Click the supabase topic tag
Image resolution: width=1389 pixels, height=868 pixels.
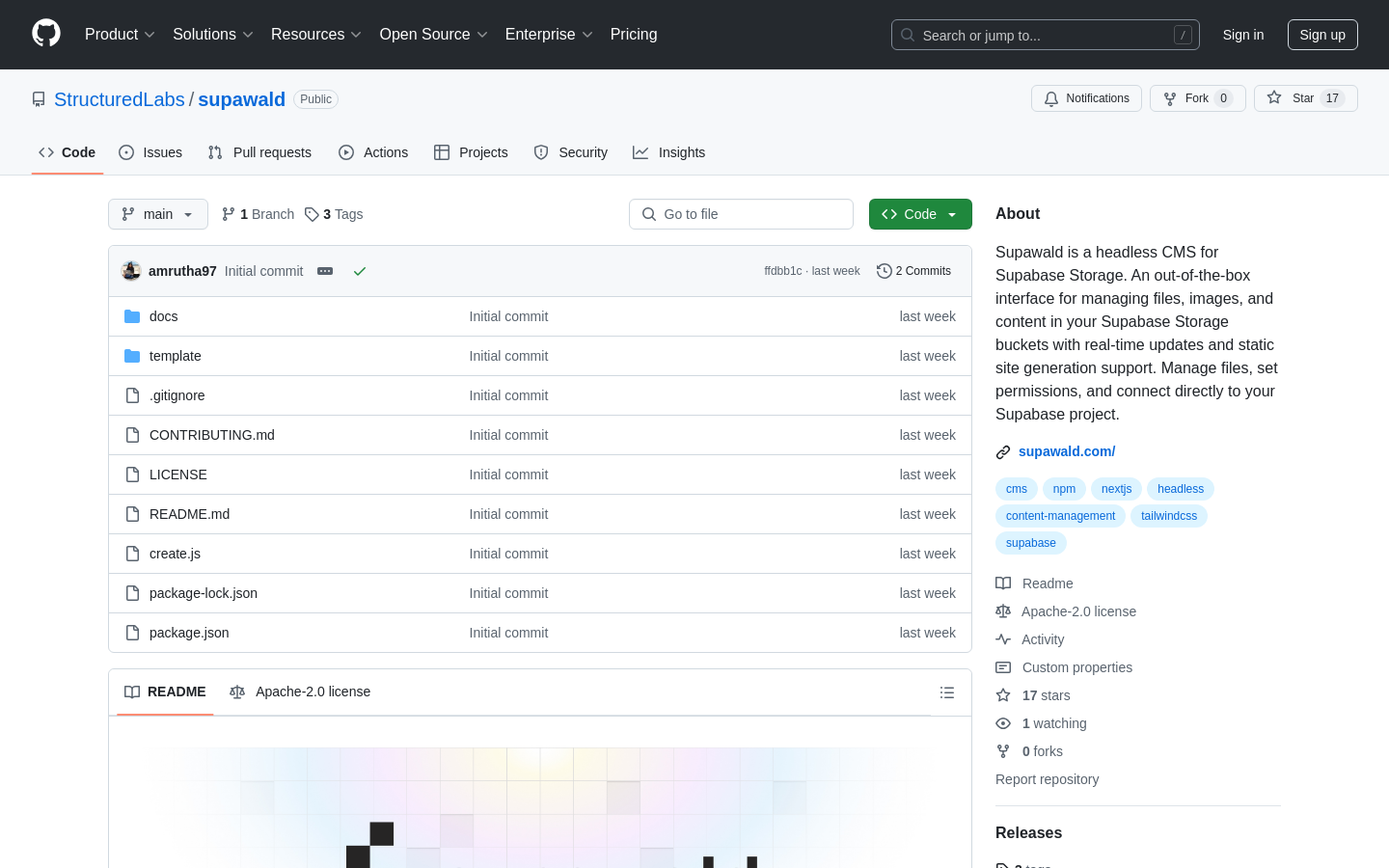[1031, 543]
